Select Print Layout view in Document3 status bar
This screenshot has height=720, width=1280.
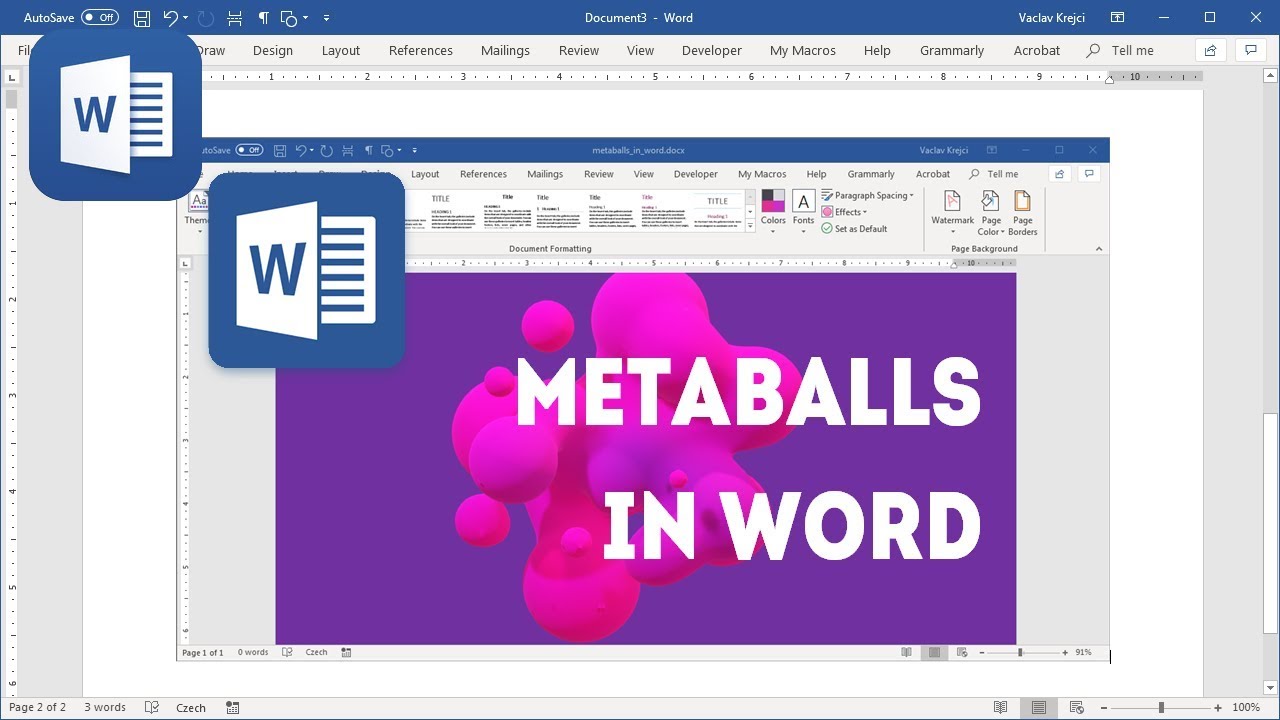point(1039,707)
